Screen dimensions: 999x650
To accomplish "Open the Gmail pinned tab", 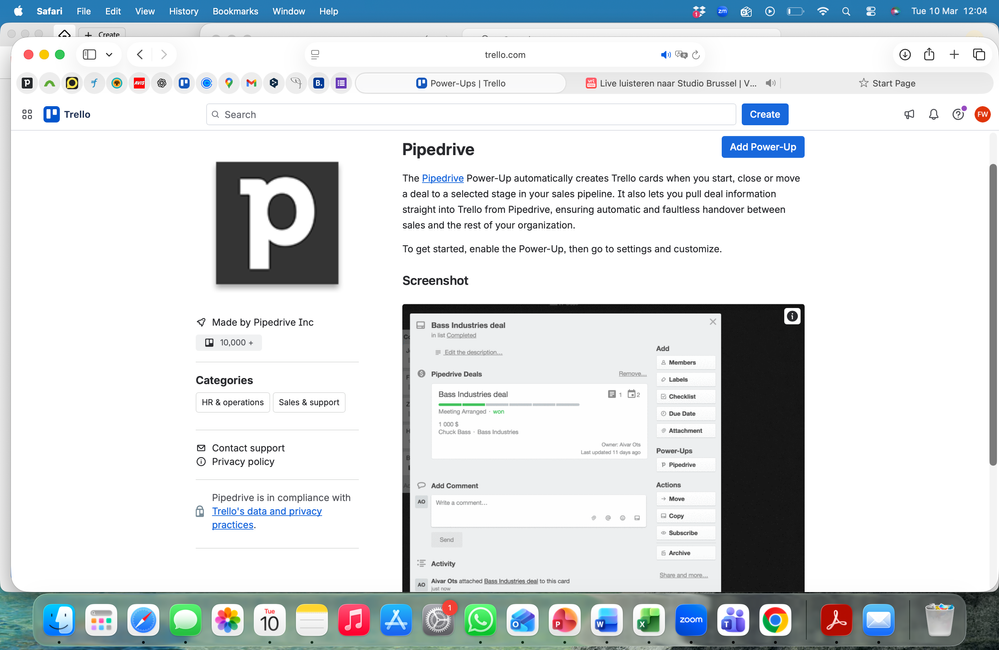I will (x=251, y=83).
